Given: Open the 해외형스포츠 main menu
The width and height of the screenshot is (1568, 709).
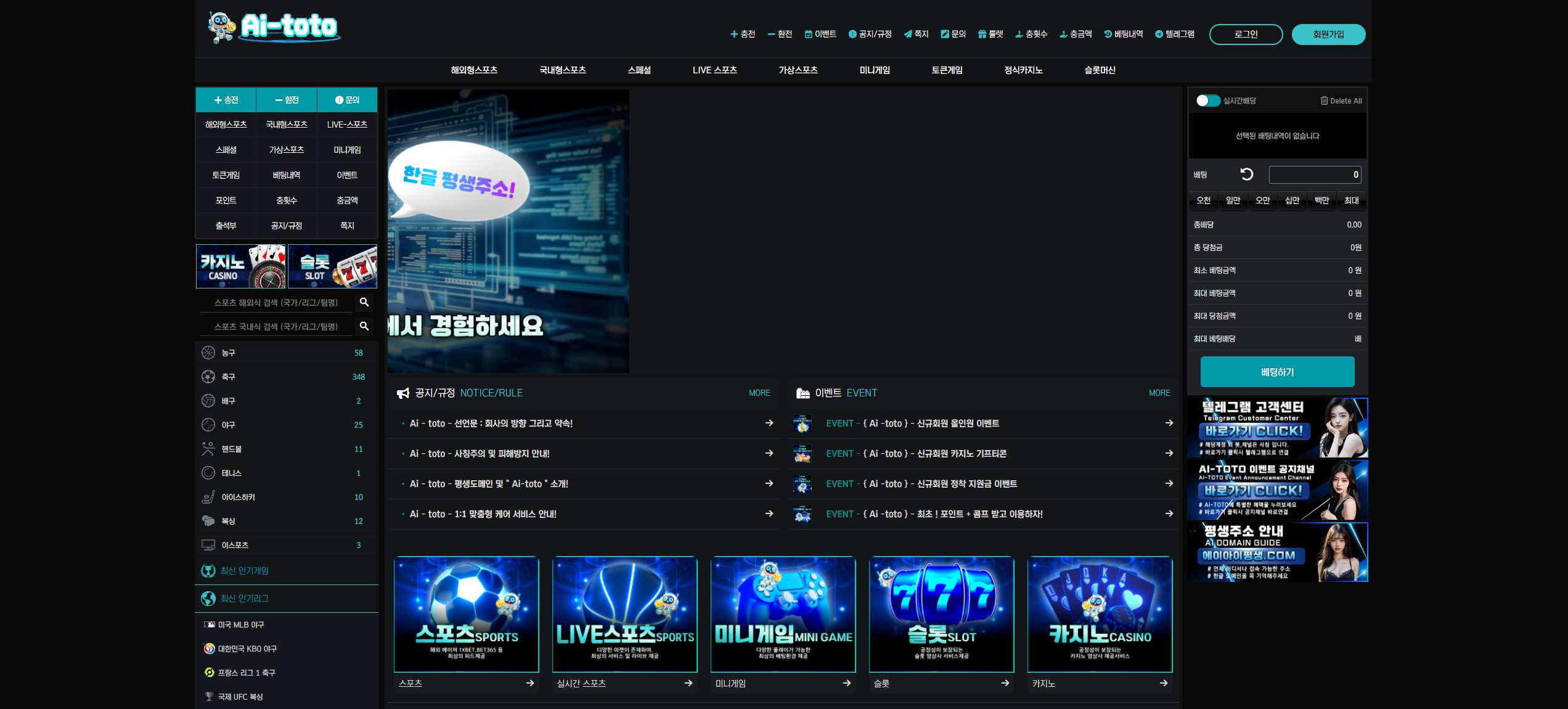Looking at the screenshot, I should click(x=474, y=70).
